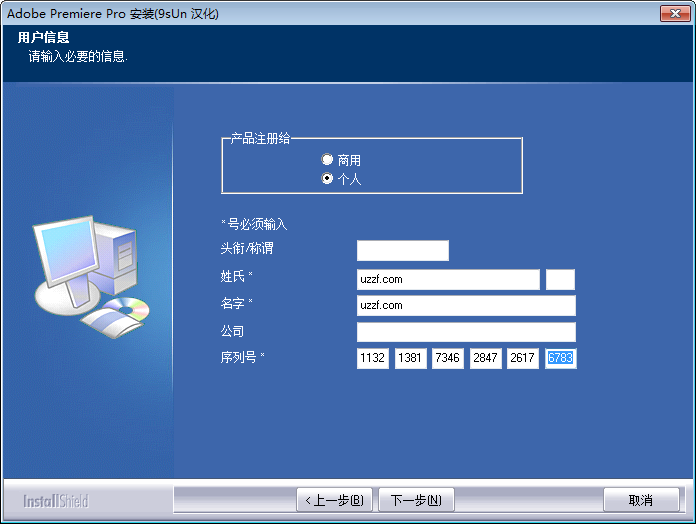Click the 头衔/称谓 input field
696x524 pixels.
coord(403,251)
